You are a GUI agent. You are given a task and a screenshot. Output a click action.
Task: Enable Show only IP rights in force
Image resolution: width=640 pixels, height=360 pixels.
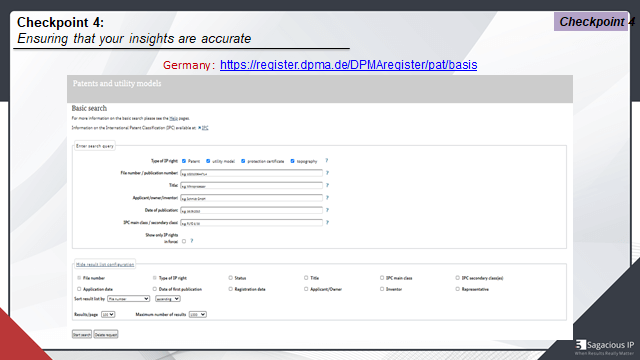point(184,241)
